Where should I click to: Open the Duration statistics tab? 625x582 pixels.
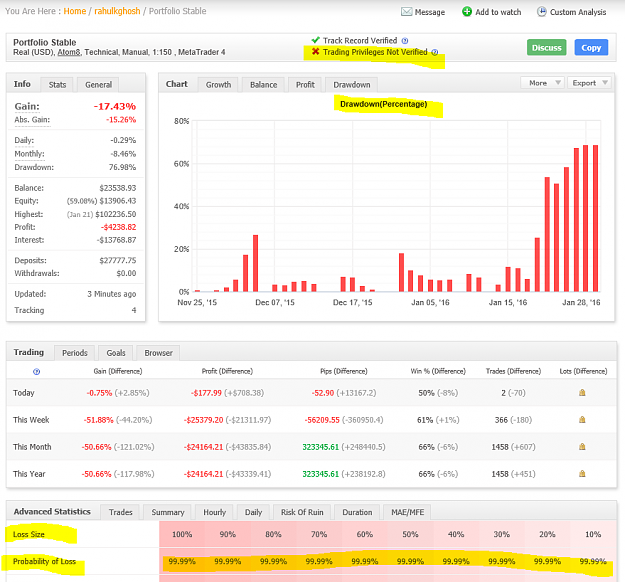[357, 512]
